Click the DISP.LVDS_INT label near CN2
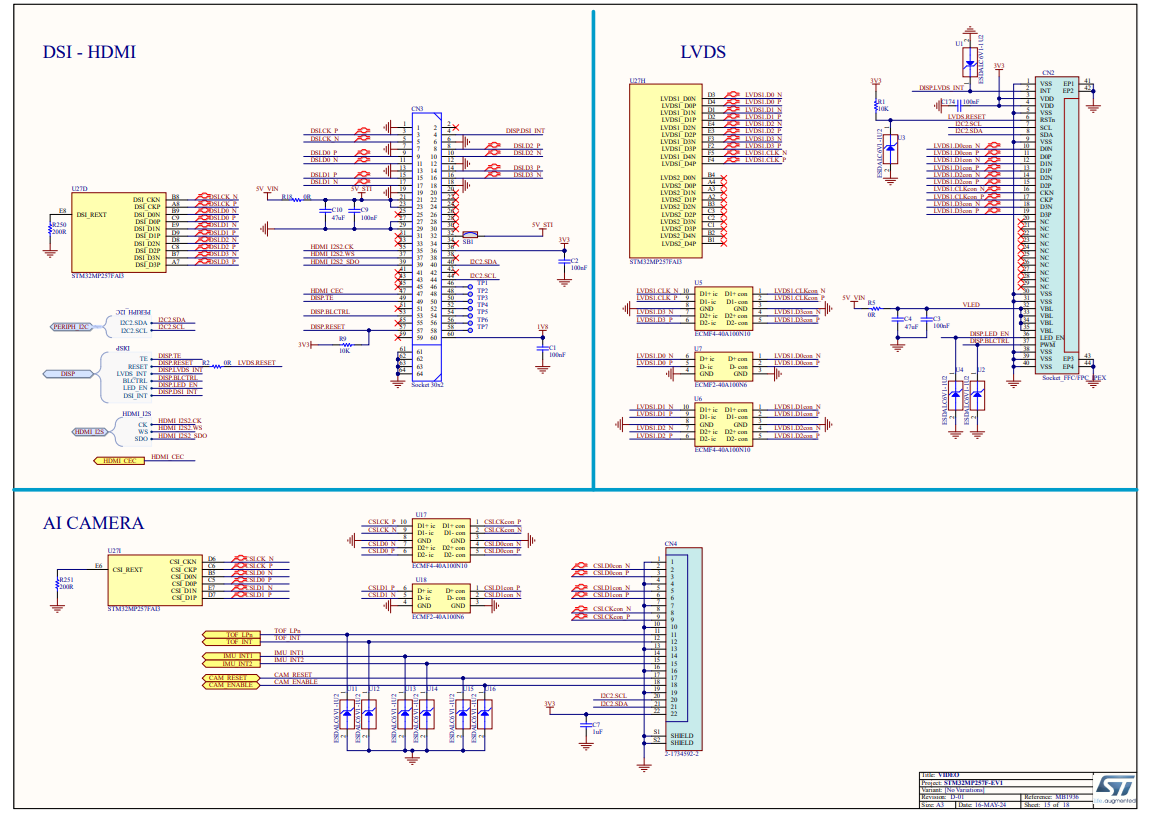Image resolution: width=1150 pixels, height=815 pixels. (941, 88)
